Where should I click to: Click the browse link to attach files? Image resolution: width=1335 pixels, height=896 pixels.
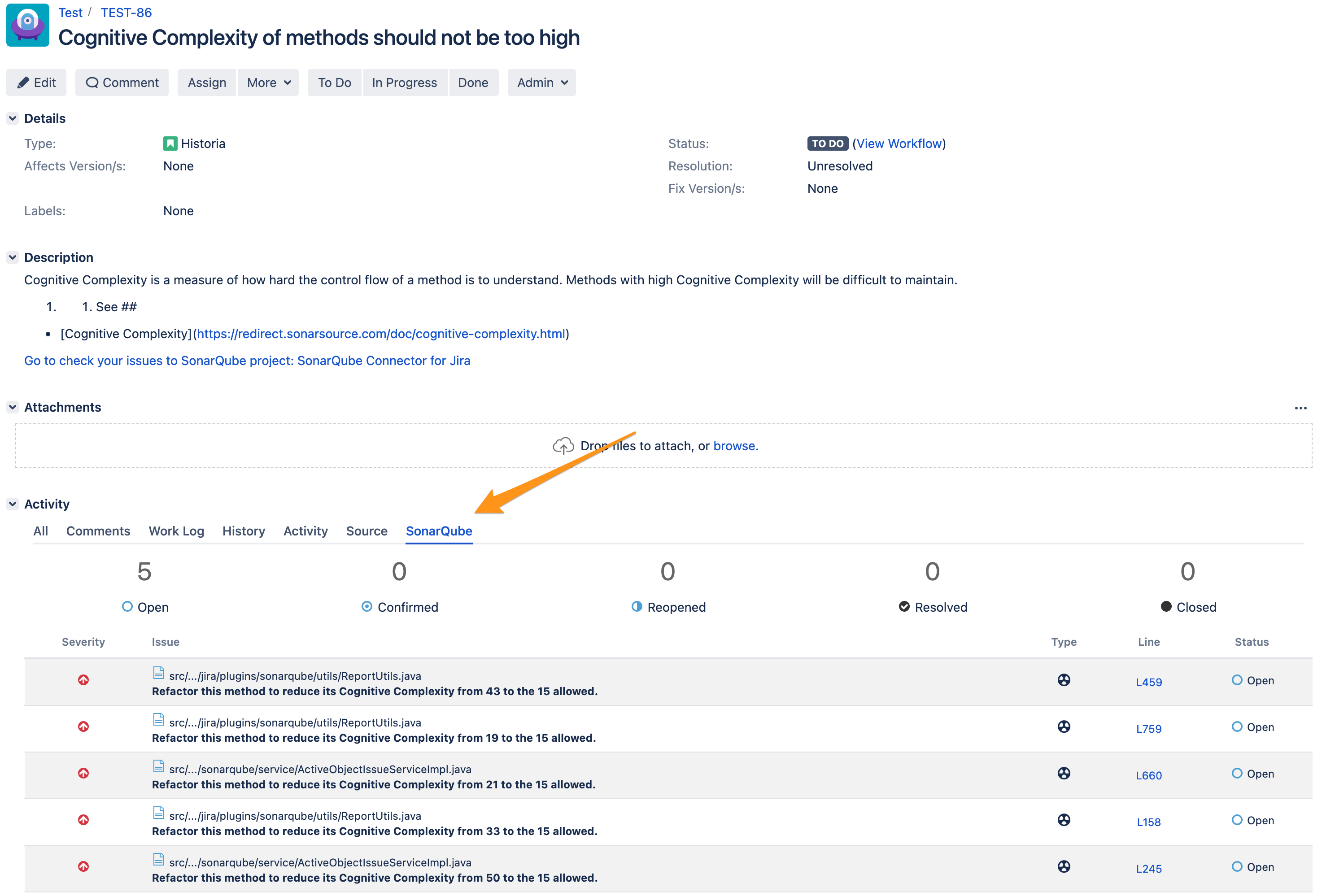tap(736, 446)
